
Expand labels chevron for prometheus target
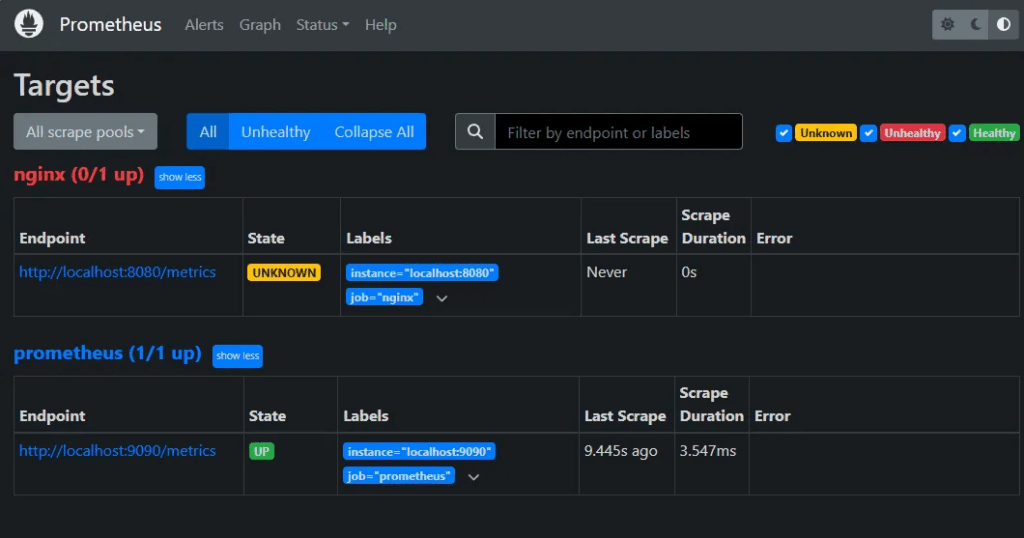click(473, 477)
